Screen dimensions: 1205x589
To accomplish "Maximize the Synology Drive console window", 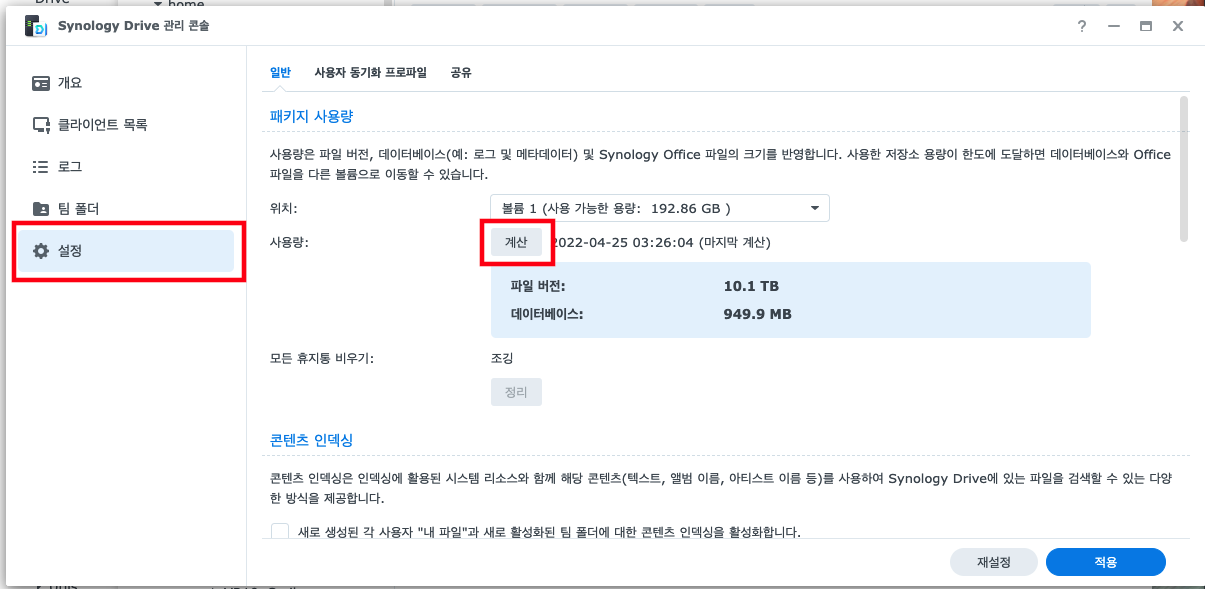I will tap(1146, 27).
